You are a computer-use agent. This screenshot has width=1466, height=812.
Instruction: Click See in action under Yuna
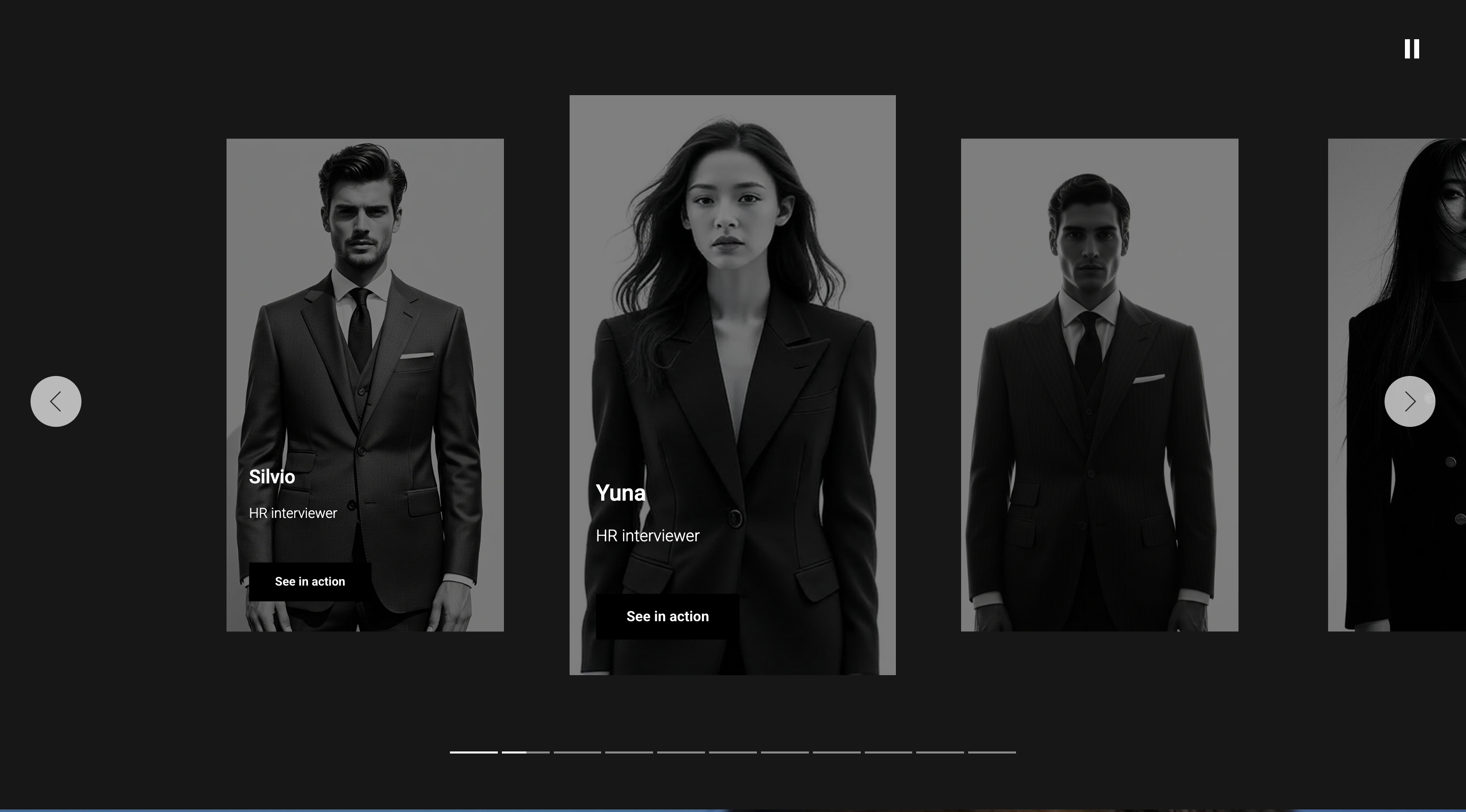click(x=667, y=616)
